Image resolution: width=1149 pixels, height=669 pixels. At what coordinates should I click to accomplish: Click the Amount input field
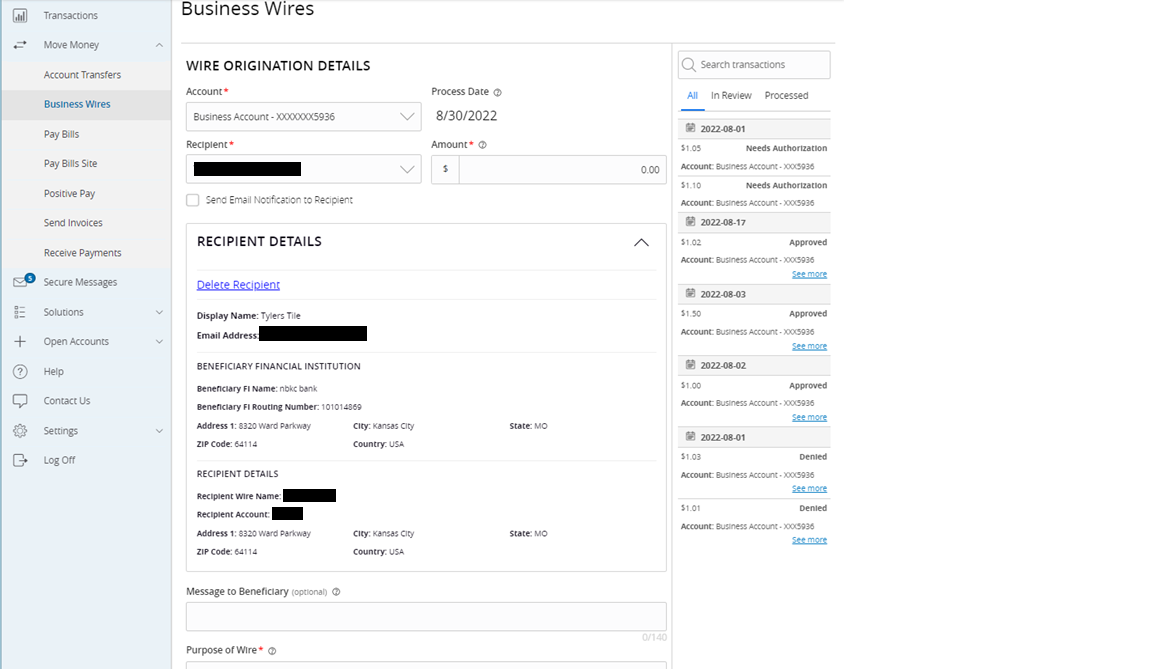[x=562, y=169]
